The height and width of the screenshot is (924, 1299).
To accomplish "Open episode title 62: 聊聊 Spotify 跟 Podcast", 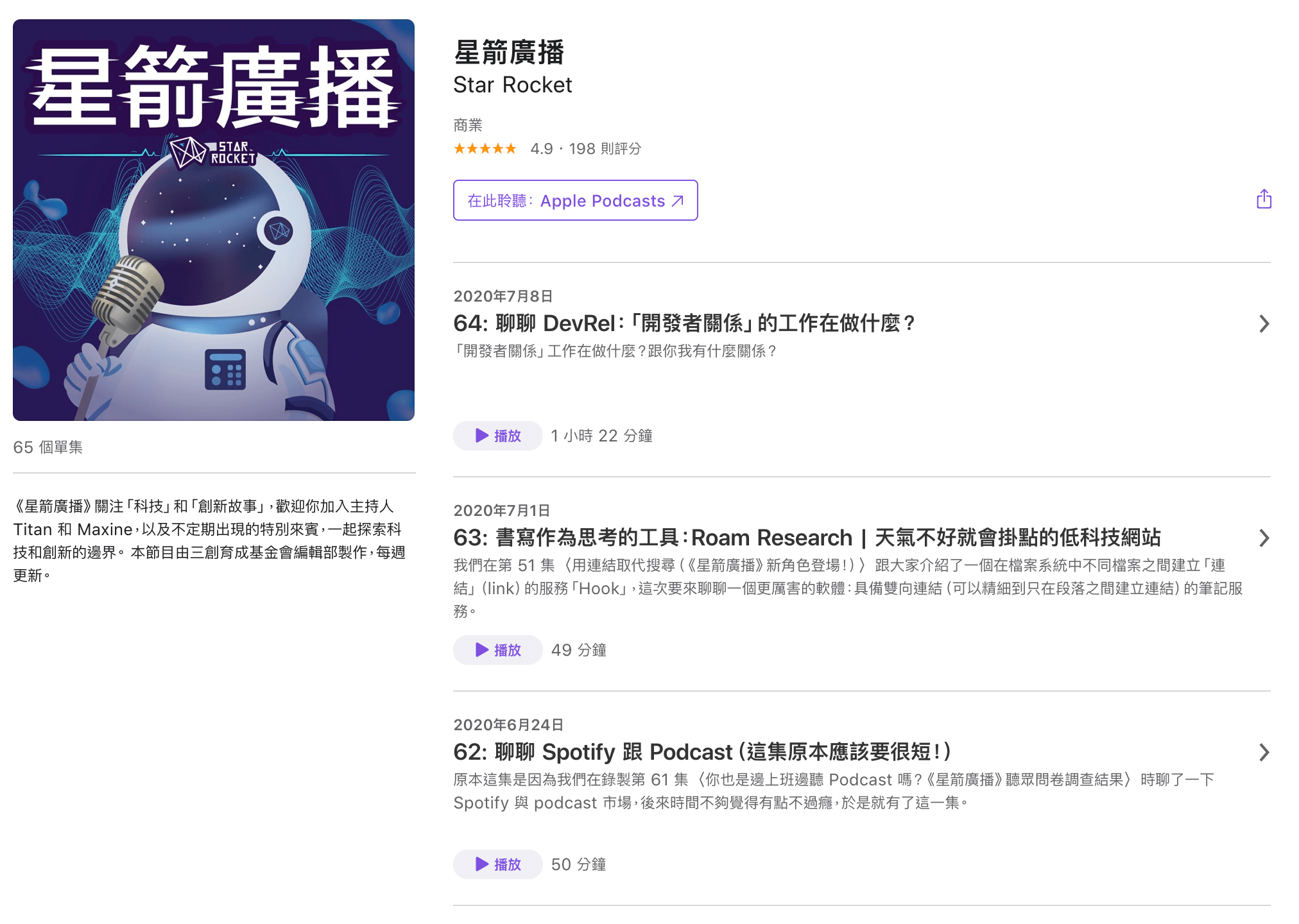I will click(702, 752).
